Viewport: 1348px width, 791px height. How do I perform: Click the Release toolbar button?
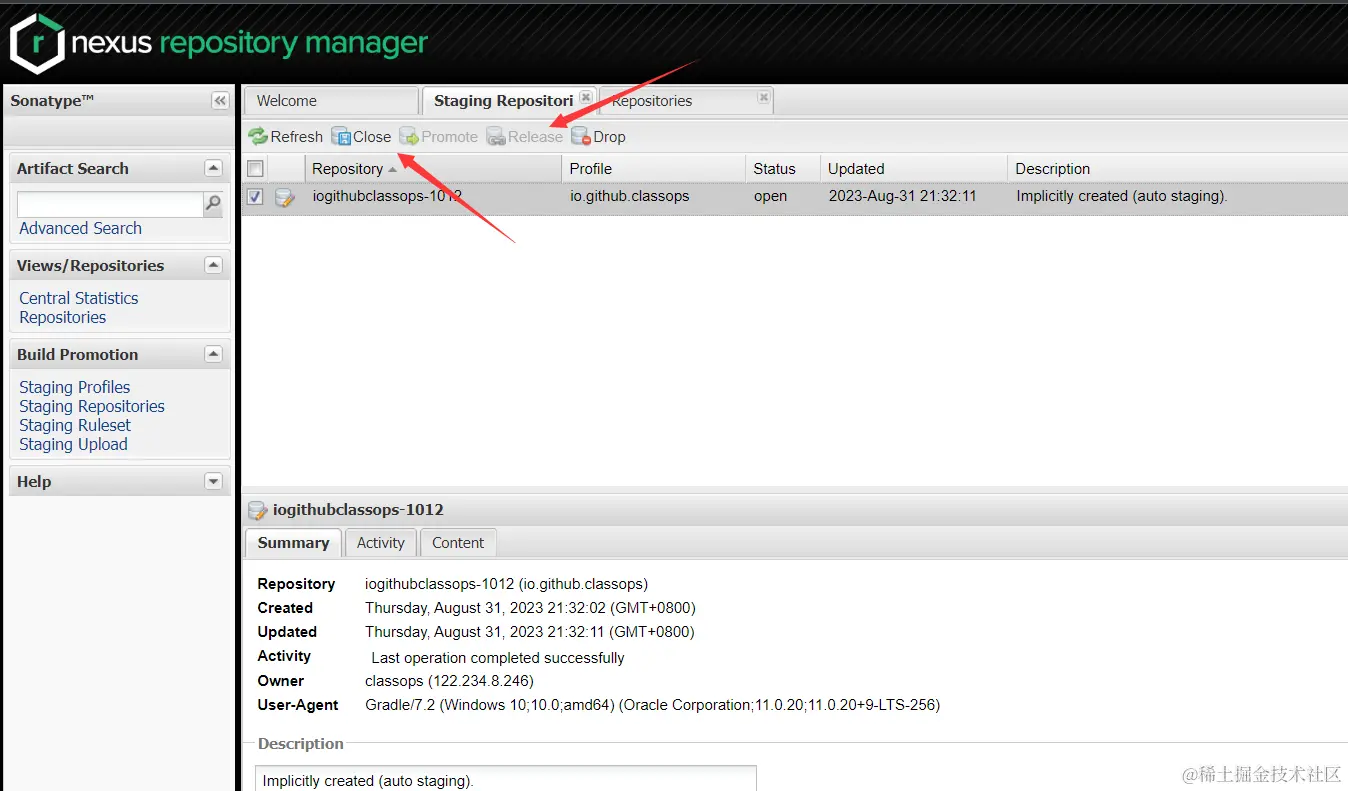525,137
